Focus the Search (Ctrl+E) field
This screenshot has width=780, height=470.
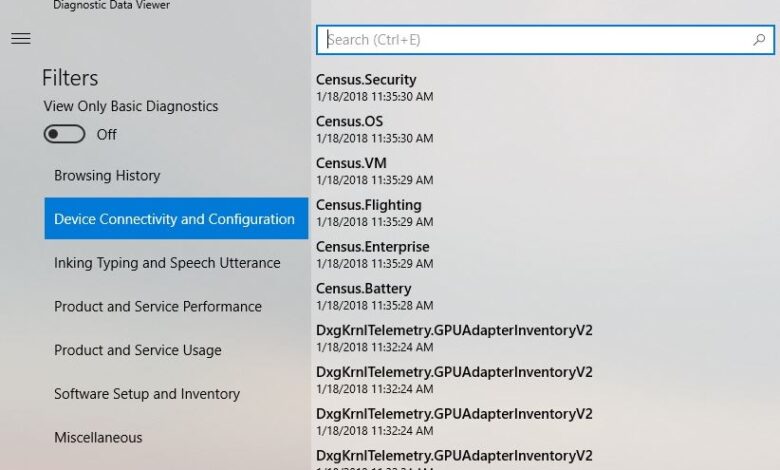click(535, 40)
